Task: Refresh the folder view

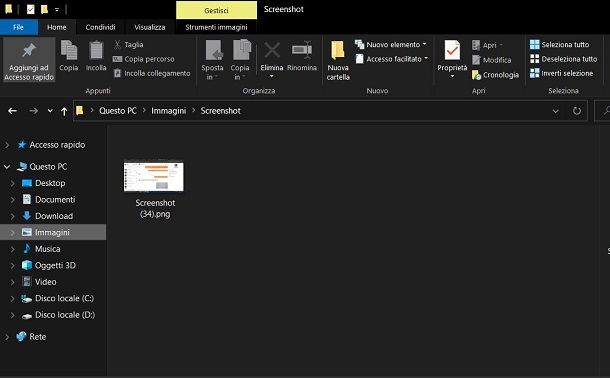Action: 577,111
